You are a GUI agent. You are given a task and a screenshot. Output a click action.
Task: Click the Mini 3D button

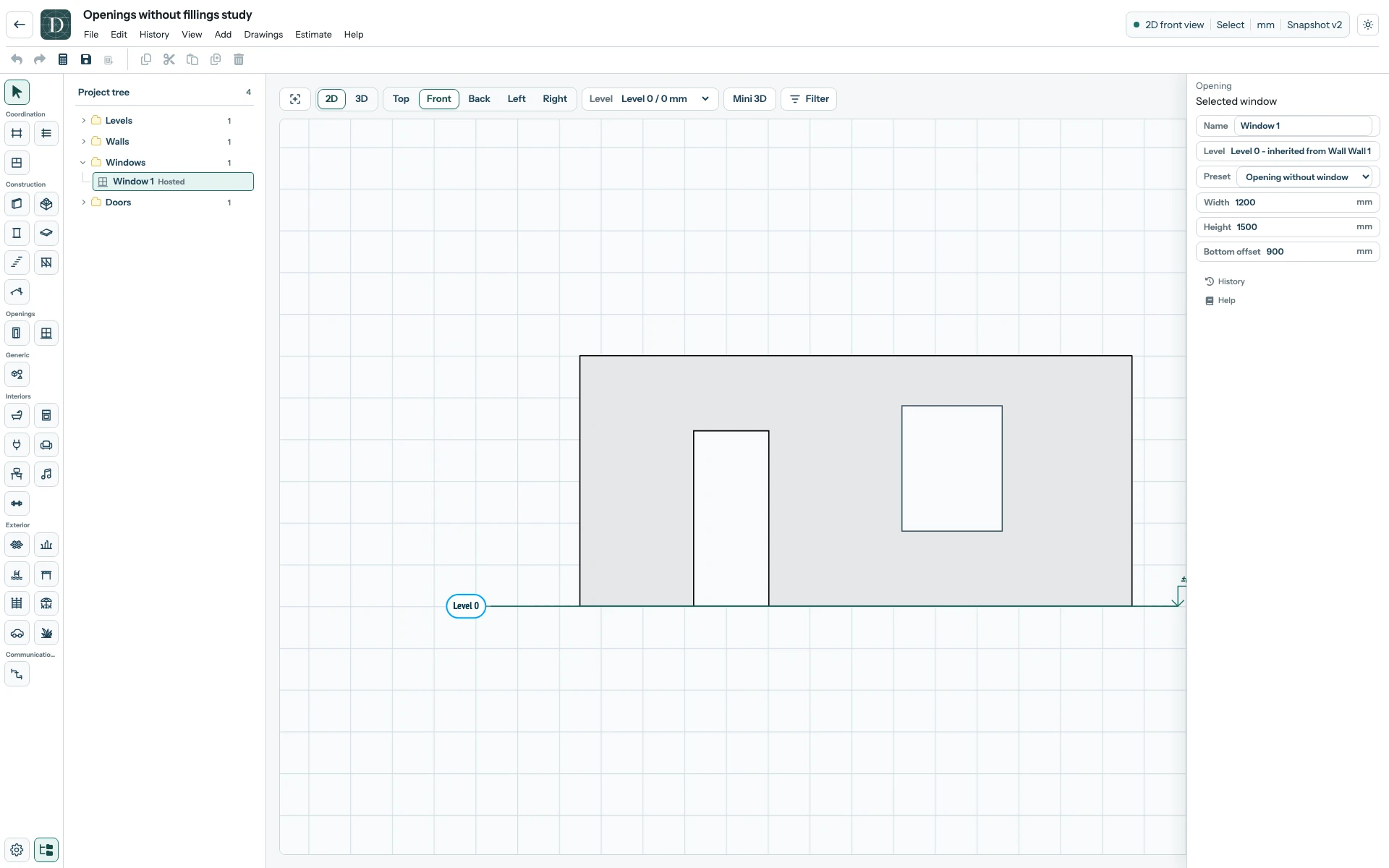tap(749, 99)
